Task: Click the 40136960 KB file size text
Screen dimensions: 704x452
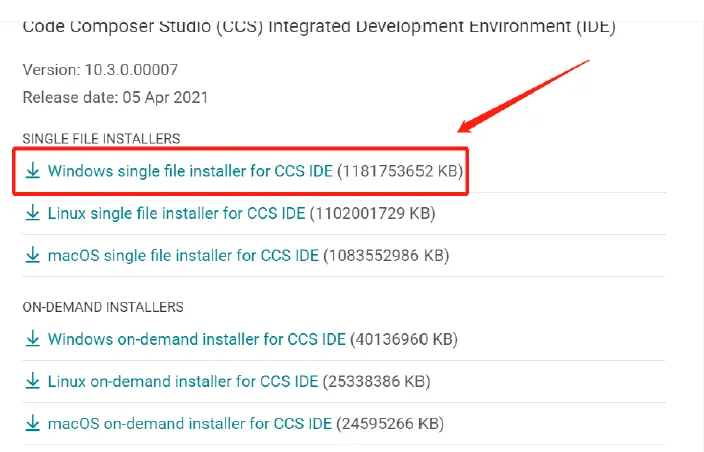Action: [401, 339]
